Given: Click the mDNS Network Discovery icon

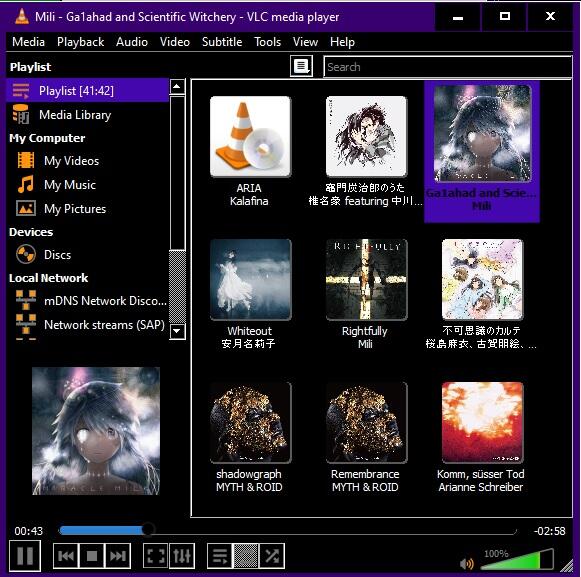Looking at the screenshot, I should pyautogui.click(x=26, y=300).
